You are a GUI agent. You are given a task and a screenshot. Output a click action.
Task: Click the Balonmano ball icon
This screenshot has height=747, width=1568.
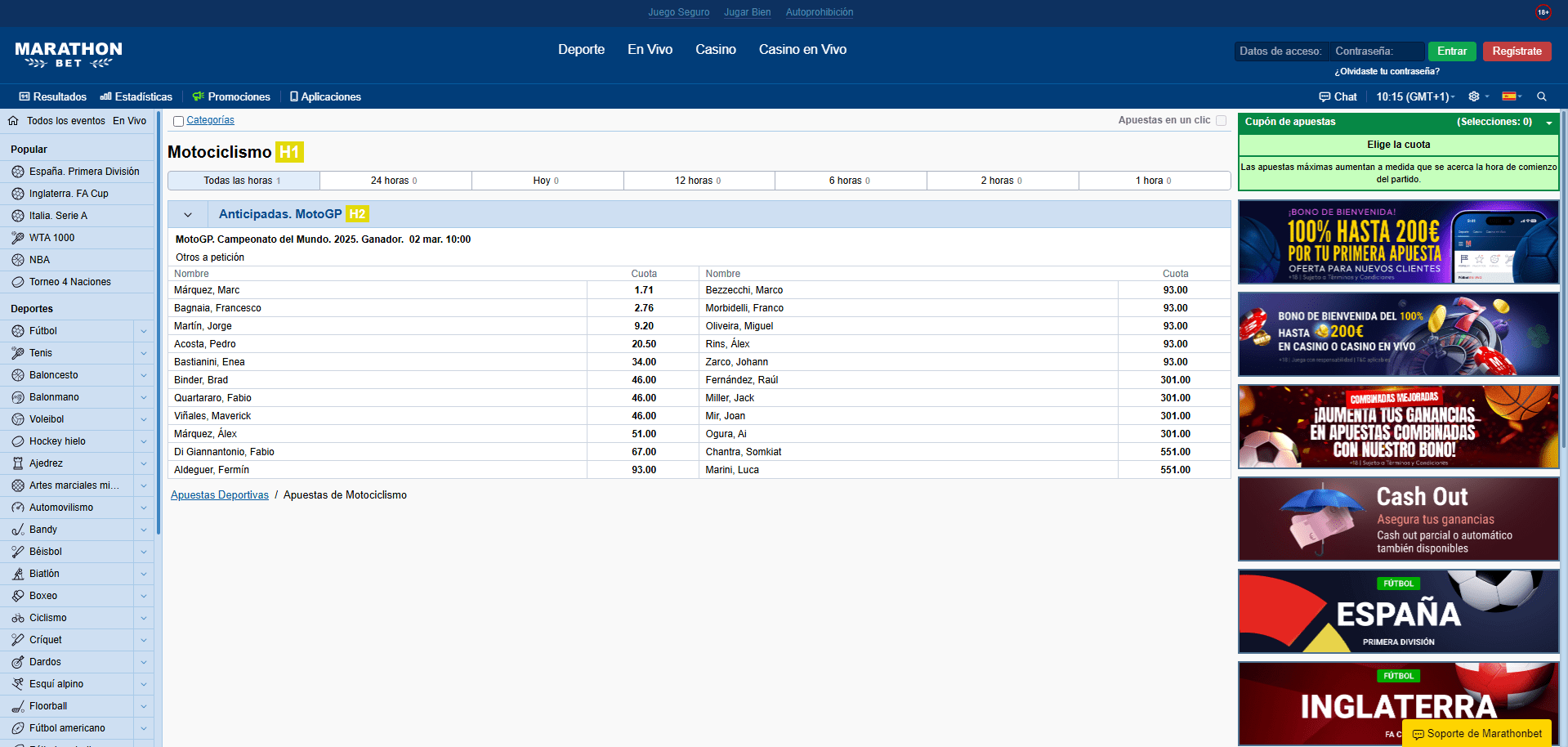point(18,397)
